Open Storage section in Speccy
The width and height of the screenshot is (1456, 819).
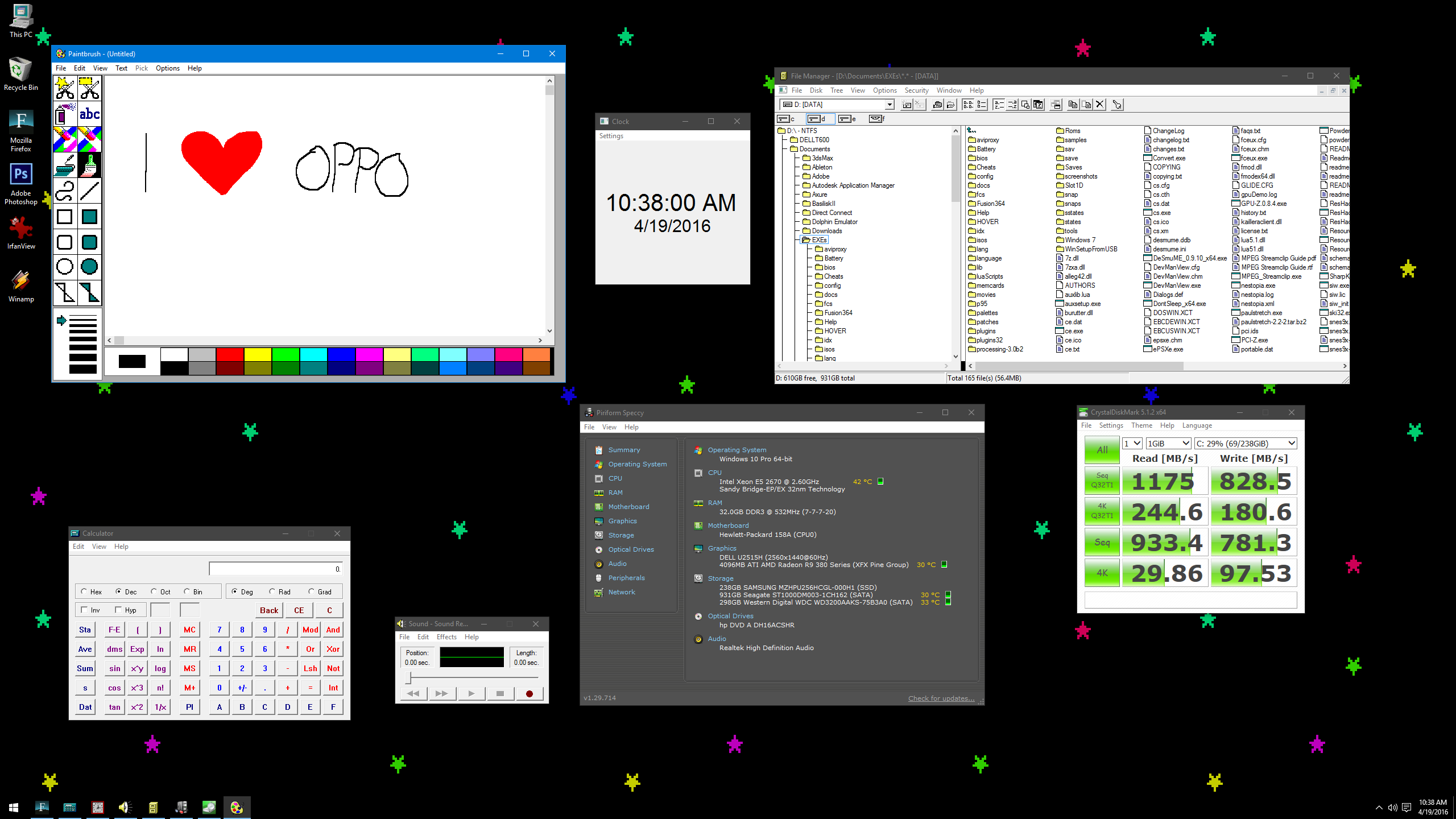(x=620, y=535)
